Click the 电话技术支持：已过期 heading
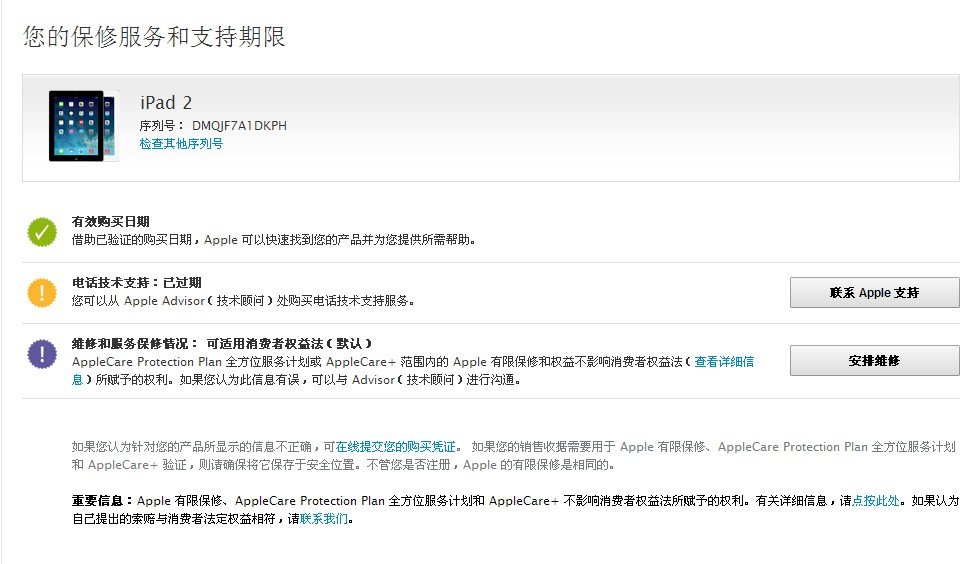Viewport: 974px width, 564px height. [137, 283]
